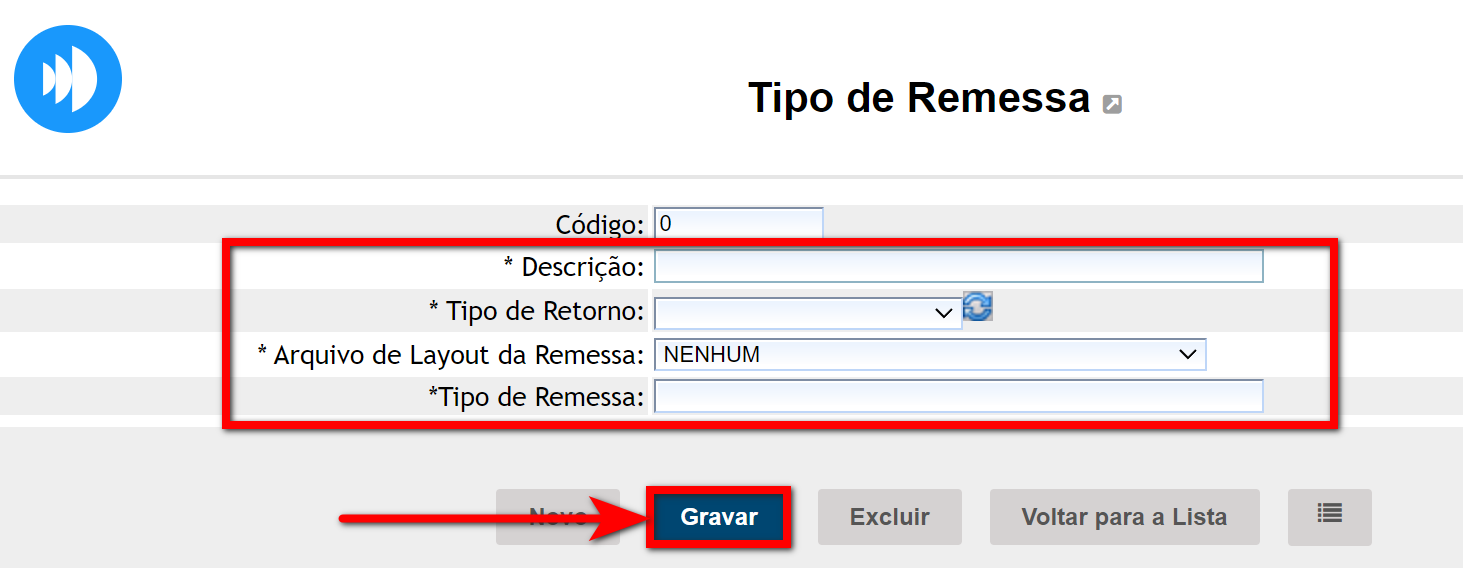Select the Tipo de Remessa text field
Viewport: 1463px width, 577px height.
point(958,396)
